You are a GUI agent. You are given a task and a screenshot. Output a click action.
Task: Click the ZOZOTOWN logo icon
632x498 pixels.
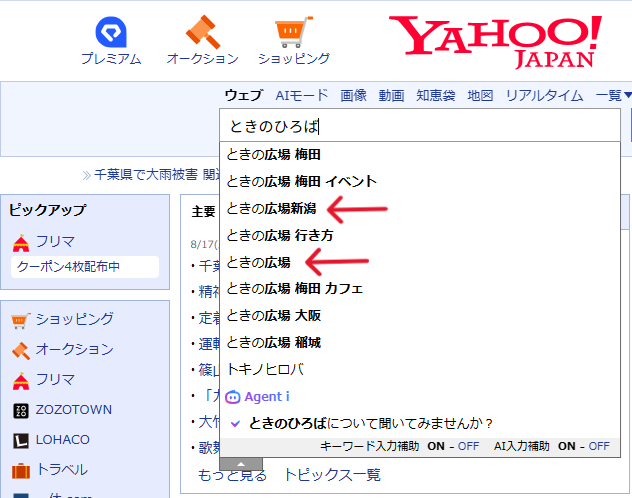(21, 411)
